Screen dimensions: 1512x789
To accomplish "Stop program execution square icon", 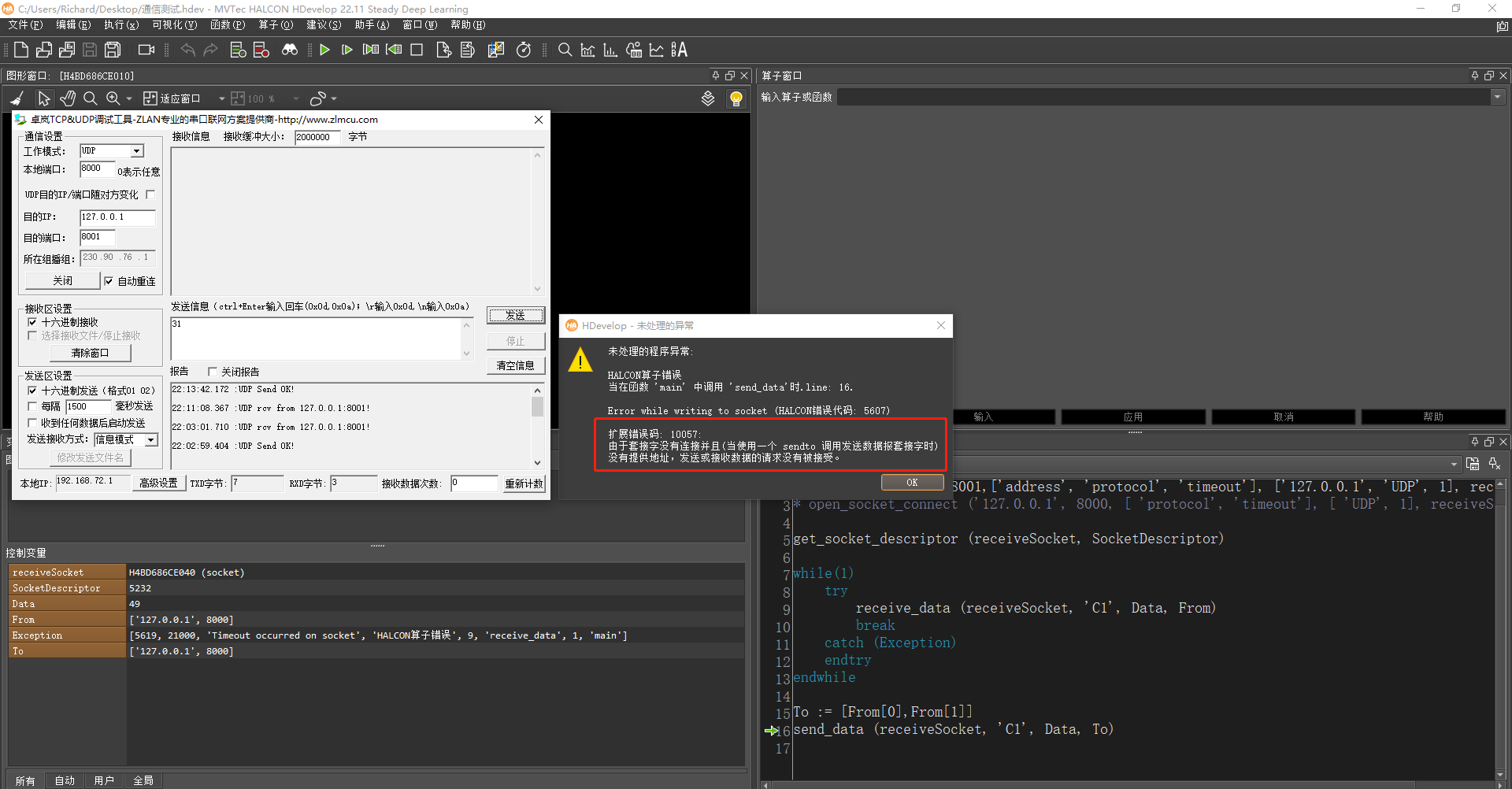I will (x=417, y=50).
